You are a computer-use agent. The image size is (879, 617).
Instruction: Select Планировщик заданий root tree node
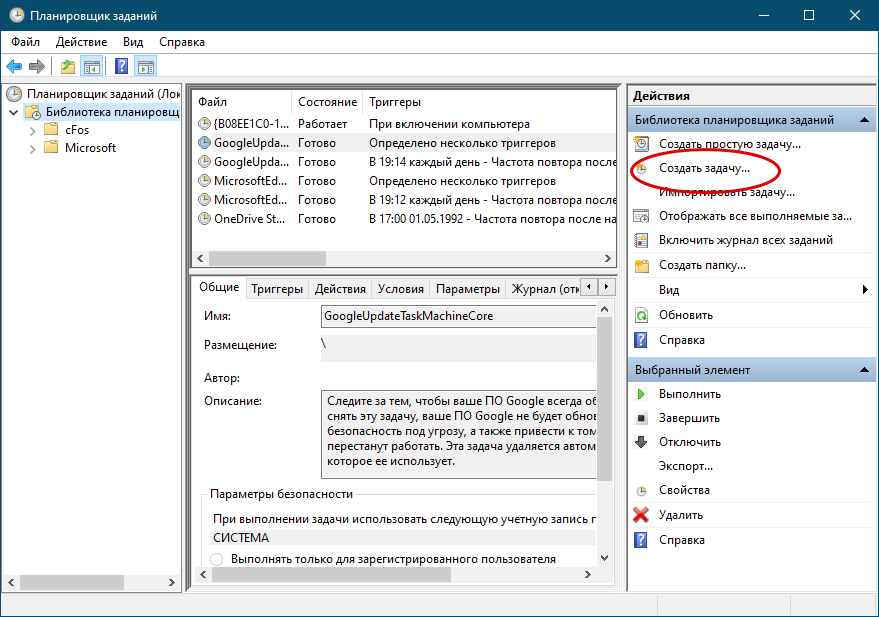pos(103,94)
